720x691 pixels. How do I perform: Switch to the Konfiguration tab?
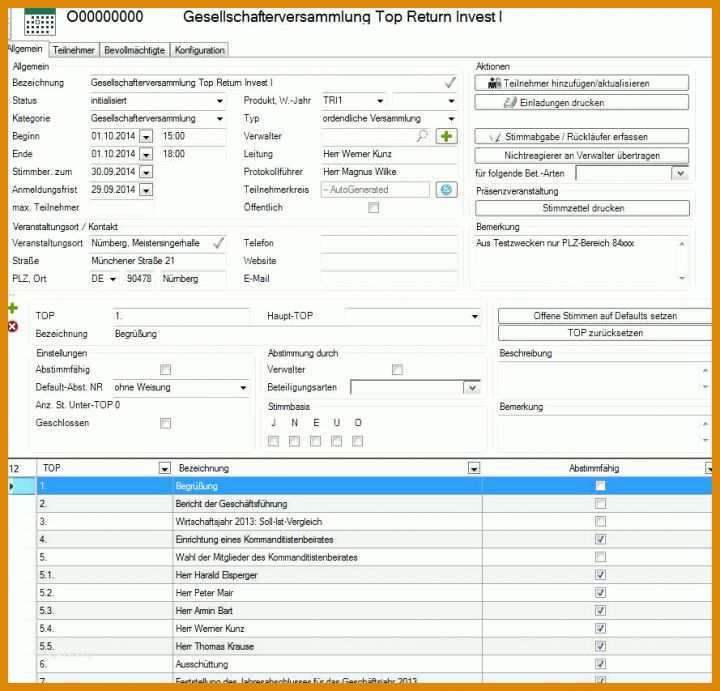click(x=199, y=50)
